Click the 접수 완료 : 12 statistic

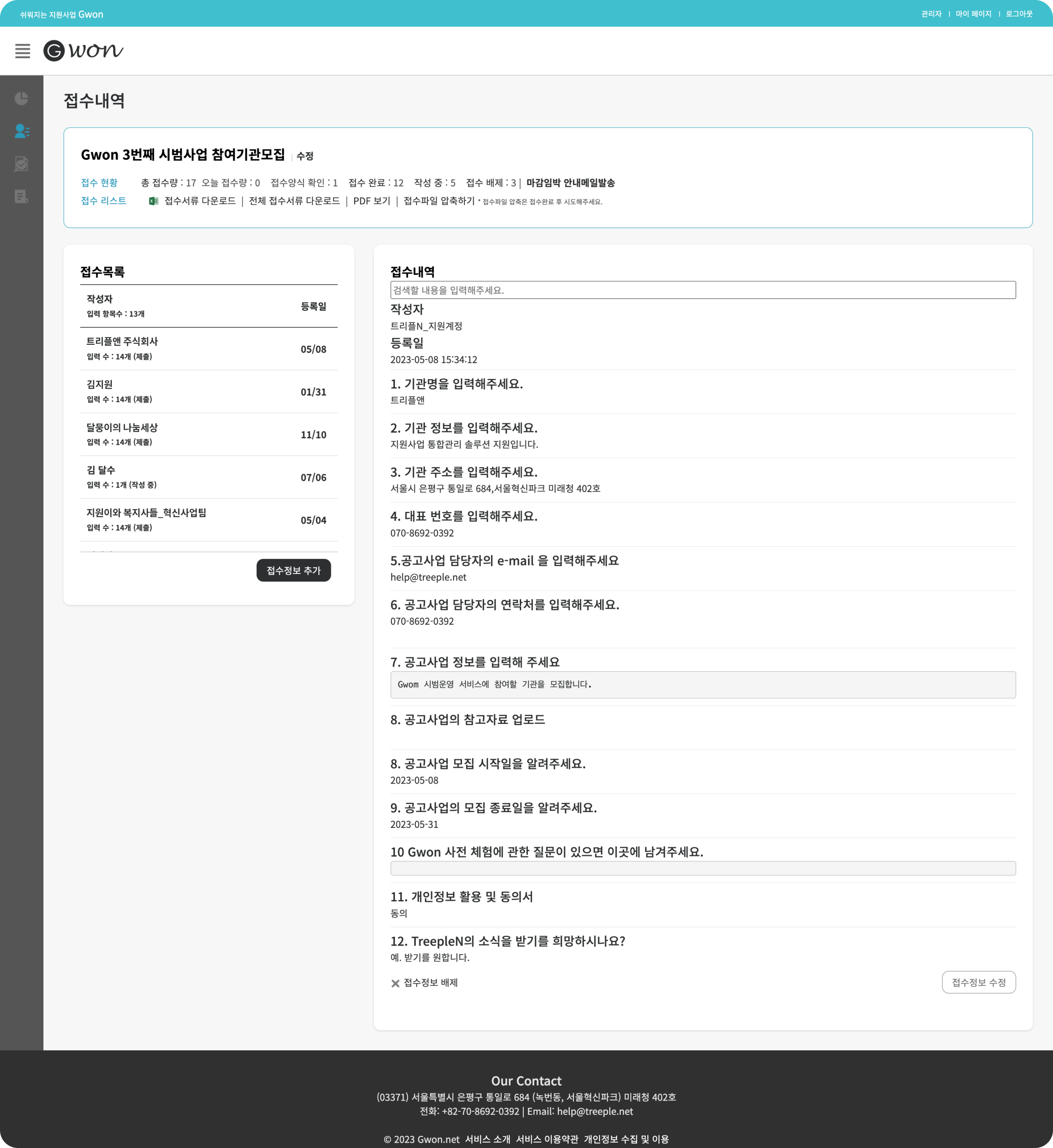click(x=376, y=183)
